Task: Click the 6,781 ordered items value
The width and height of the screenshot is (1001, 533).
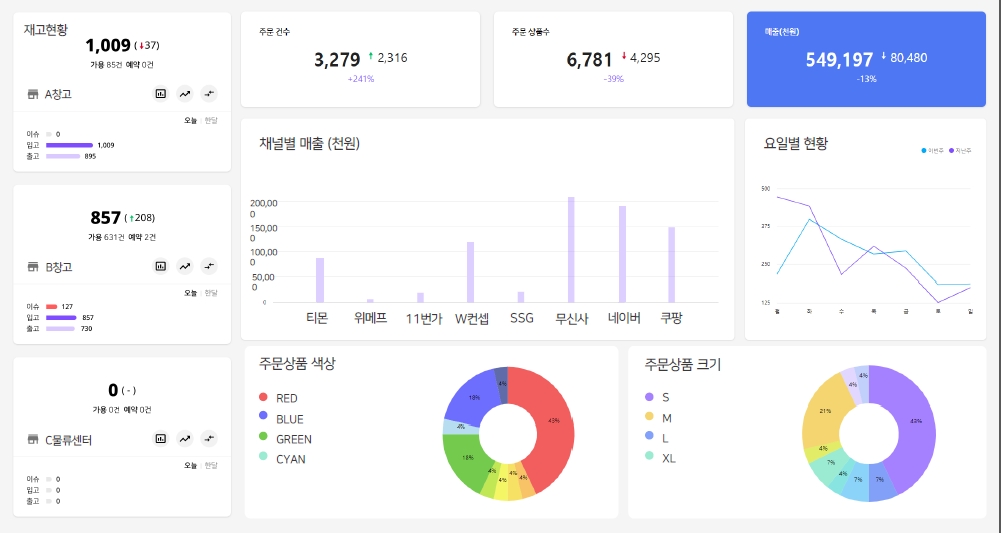Action: click(589, 60)
